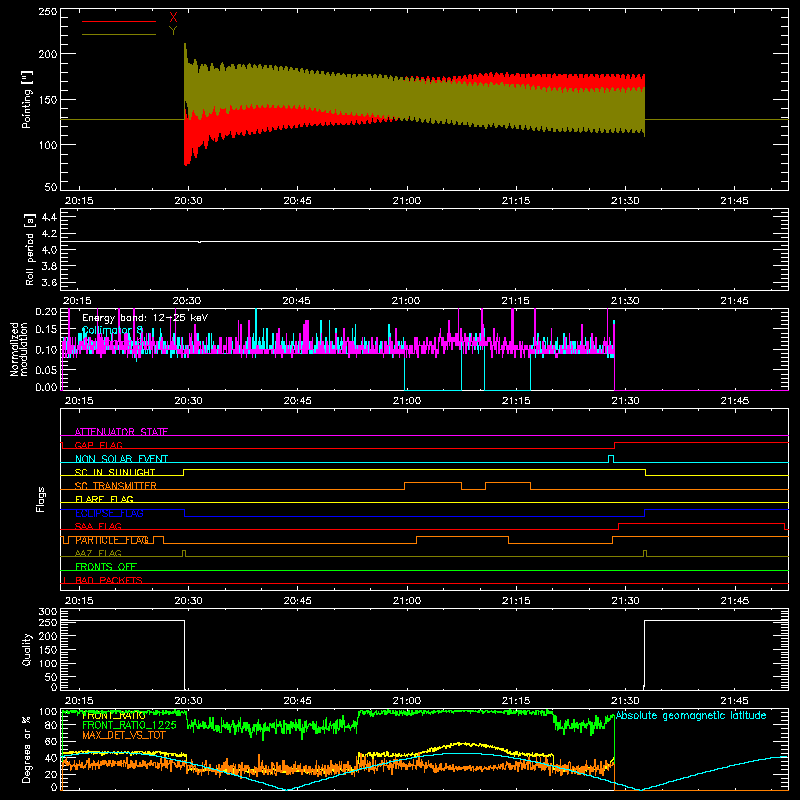Click the 21:00 label under the Pointing plot
This screenshot has width=800, height=800.
click(407, 201)
